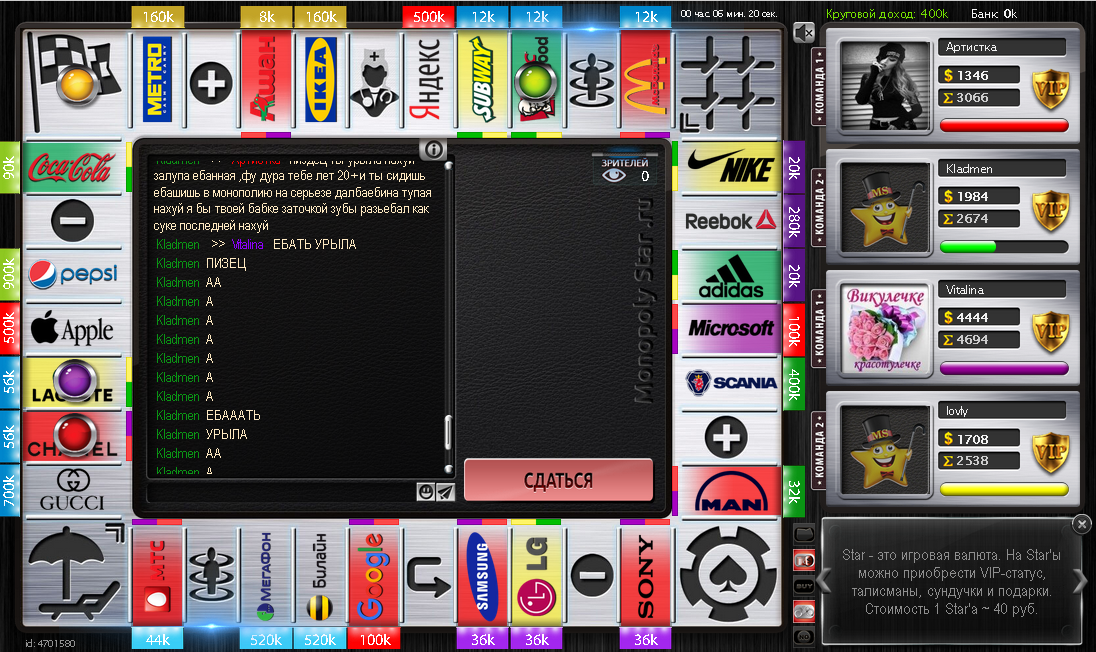This screenshot has height=652, width=1096.
Task: Open Артистка's player avatar
Action: point(885,85)
